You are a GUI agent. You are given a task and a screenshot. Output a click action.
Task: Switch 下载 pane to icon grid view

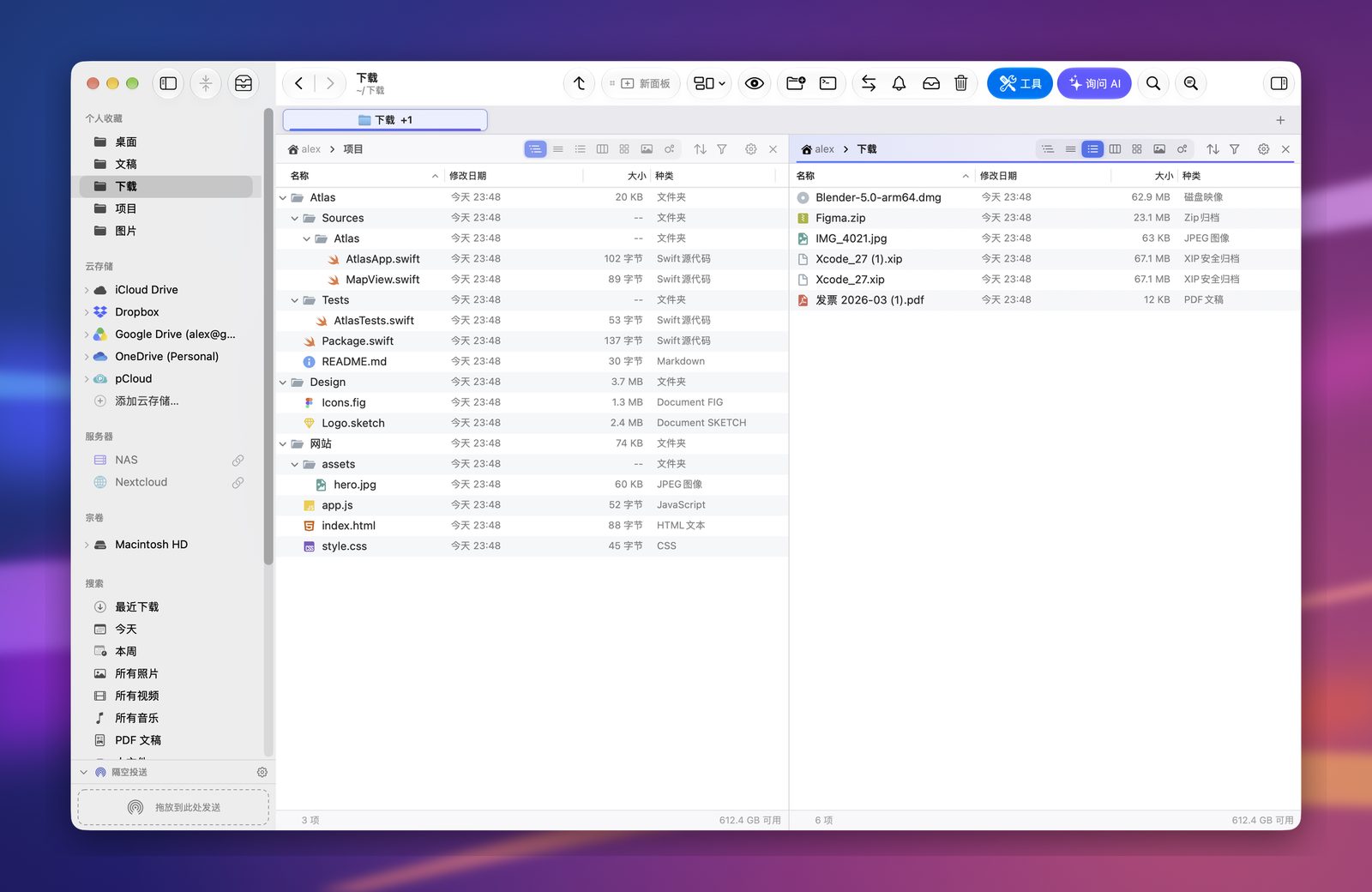[1137, 149]
